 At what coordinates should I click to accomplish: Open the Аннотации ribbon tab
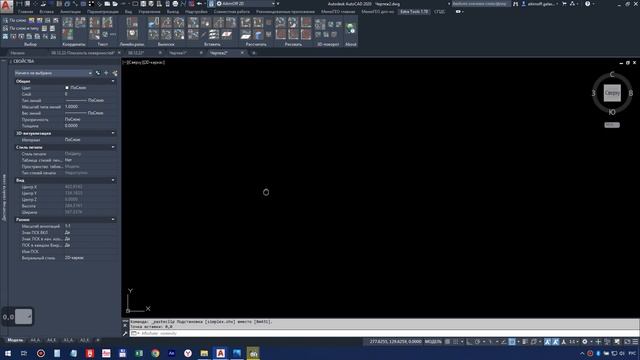pyautogui.click(x=71, y=12)
